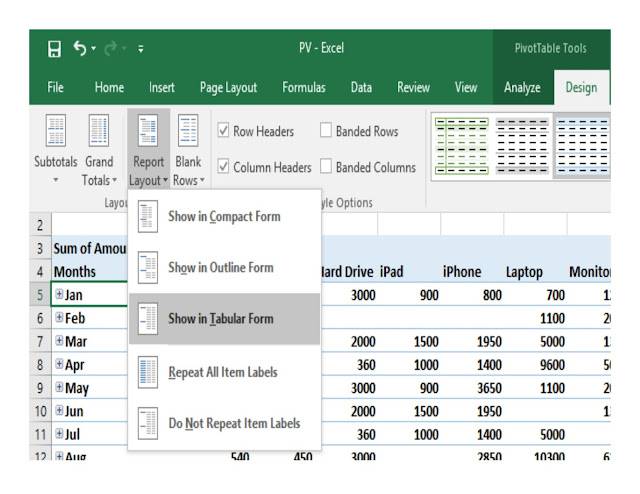This screenshot has height=494, width=640.
Task: Click the Repeat All Item Labels icon
Action: 148,372
